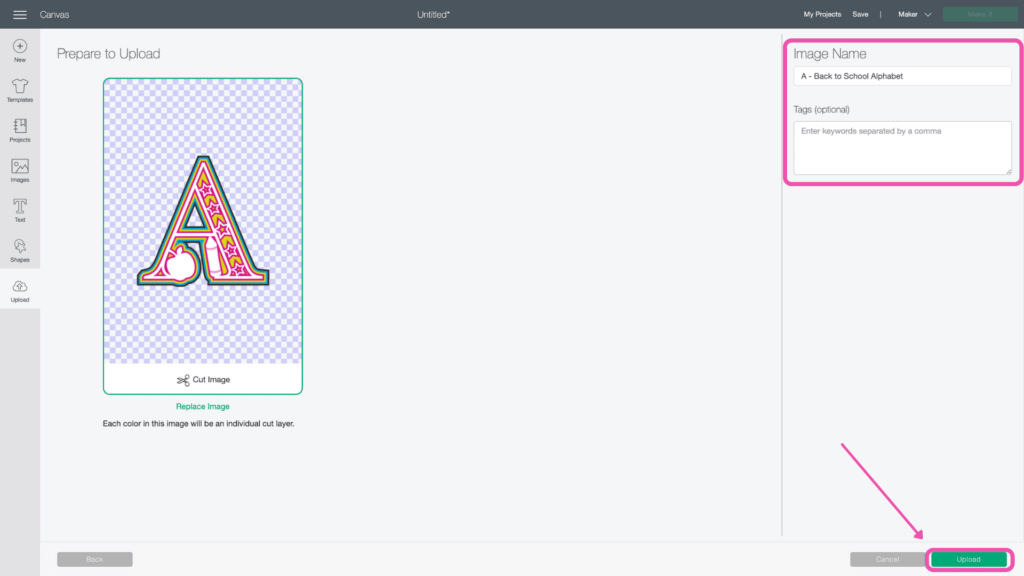Open My Projects

click(822, 14)
